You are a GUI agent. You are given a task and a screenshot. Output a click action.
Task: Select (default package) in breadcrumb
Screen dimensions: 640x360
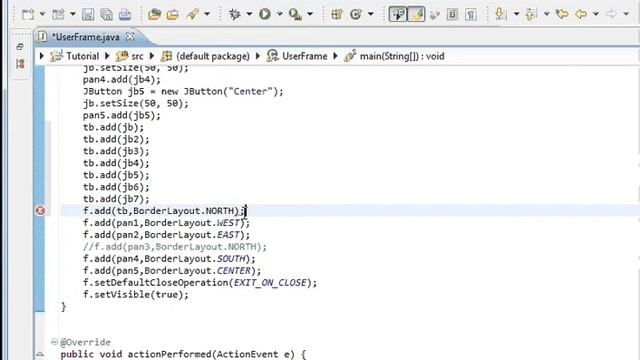(x=213, y=56)
